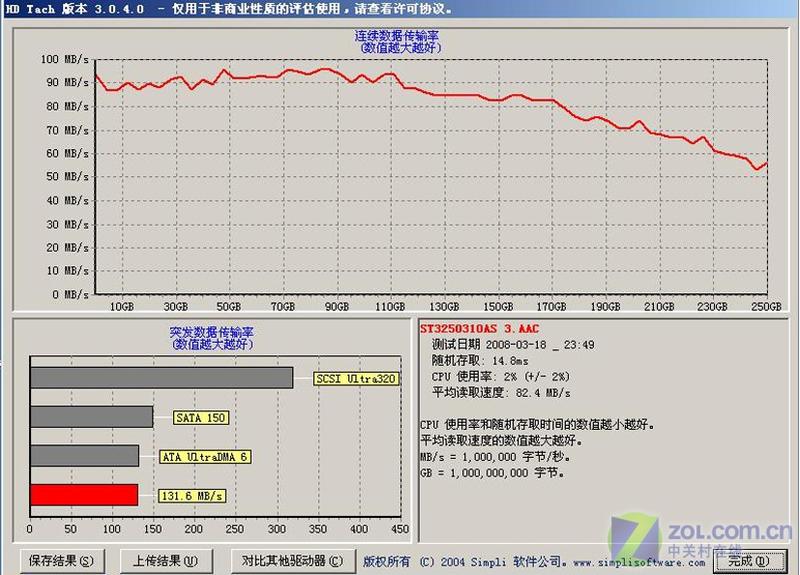Click the CPU 使用率: 2% line
Screen dimensions: 800x575
click(x=500, y=377)
